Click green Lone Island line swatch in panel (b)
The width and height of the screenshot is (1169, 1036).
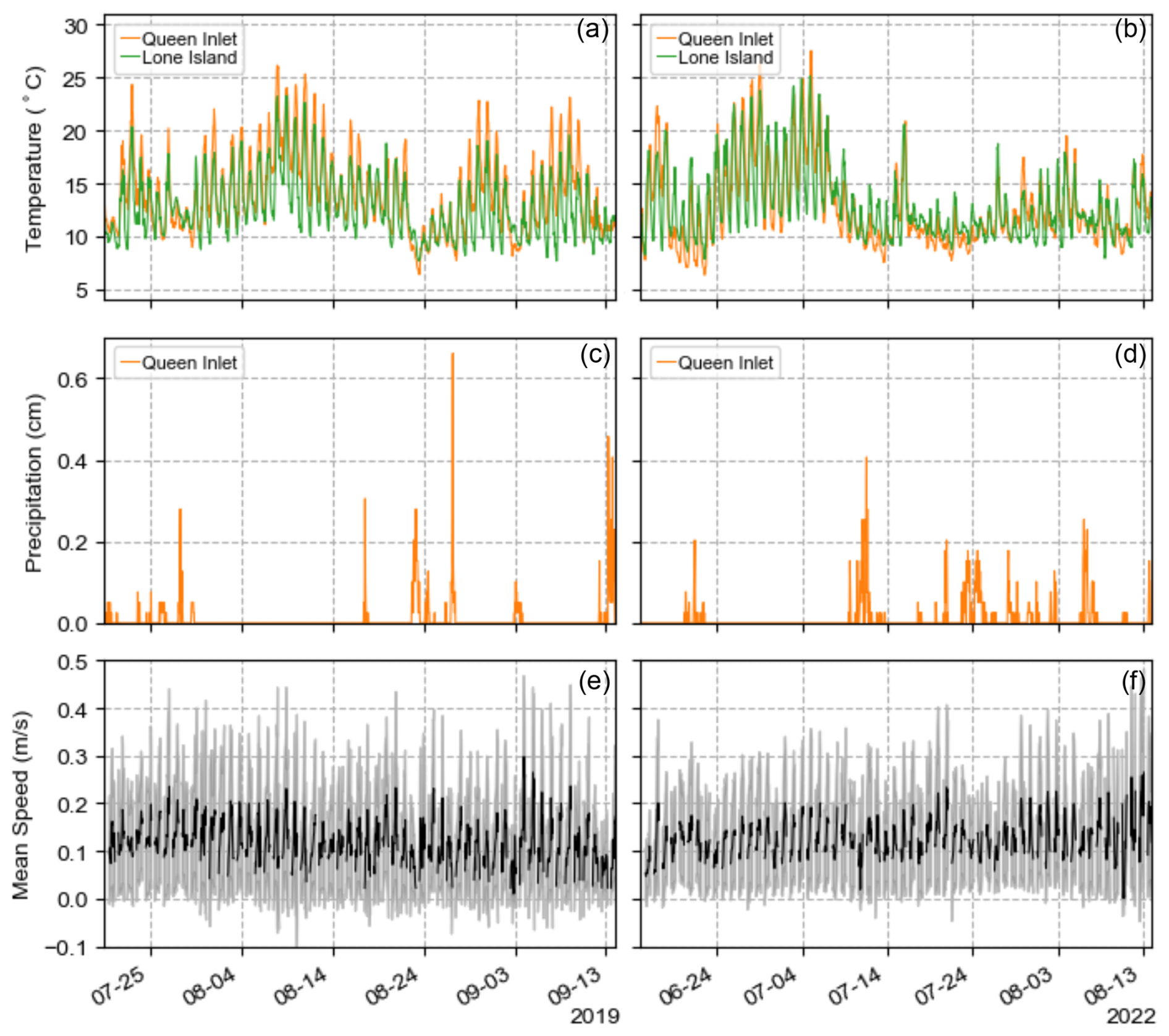(x=666, y=58)
